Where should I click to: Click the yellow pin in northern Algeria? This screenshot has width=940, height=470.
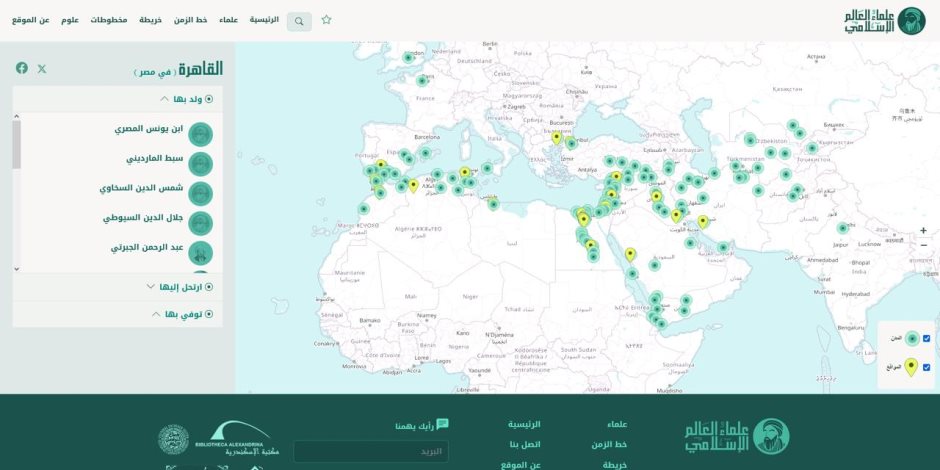click(413, 185)
